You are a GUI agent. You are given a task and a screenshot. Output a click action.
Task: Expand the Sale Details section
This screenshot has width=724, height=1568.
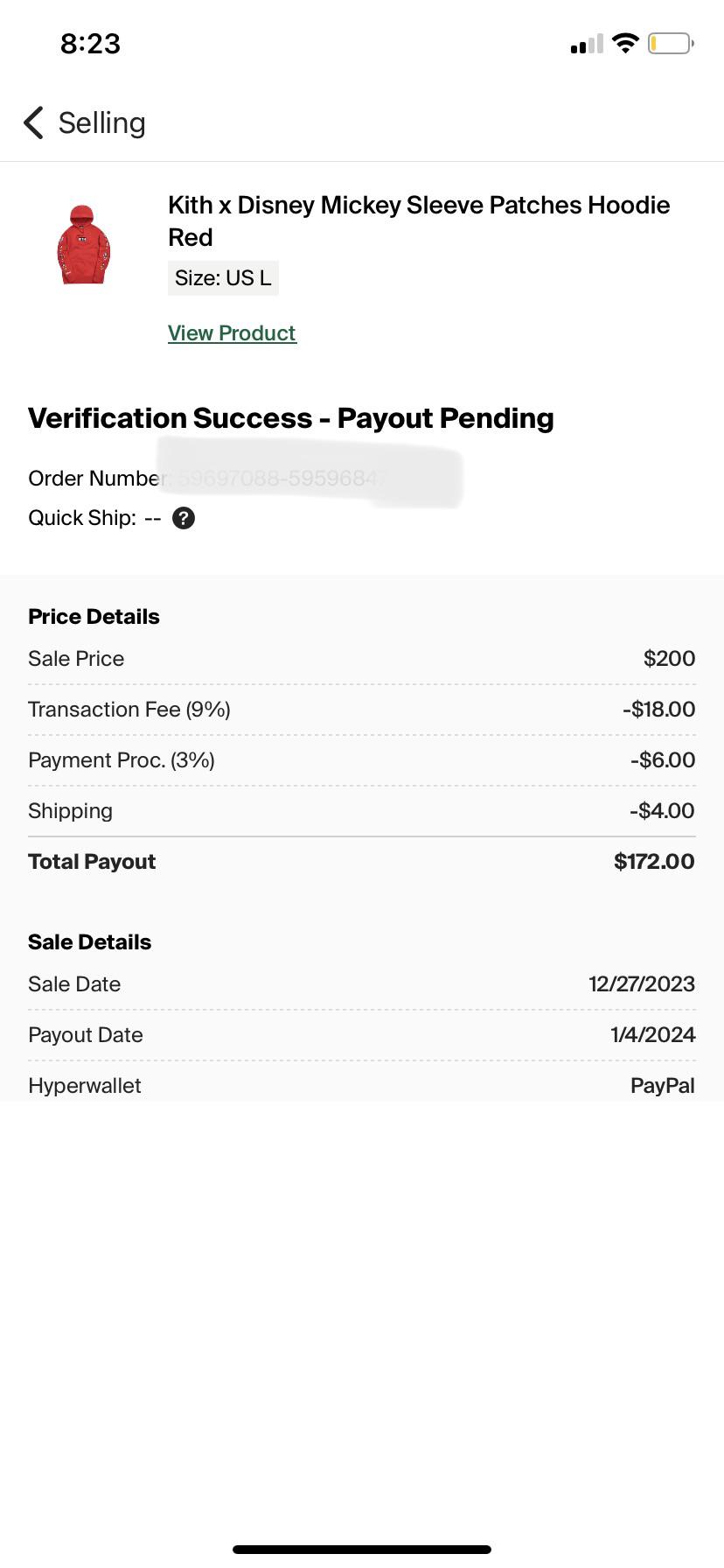coord(90,941)
